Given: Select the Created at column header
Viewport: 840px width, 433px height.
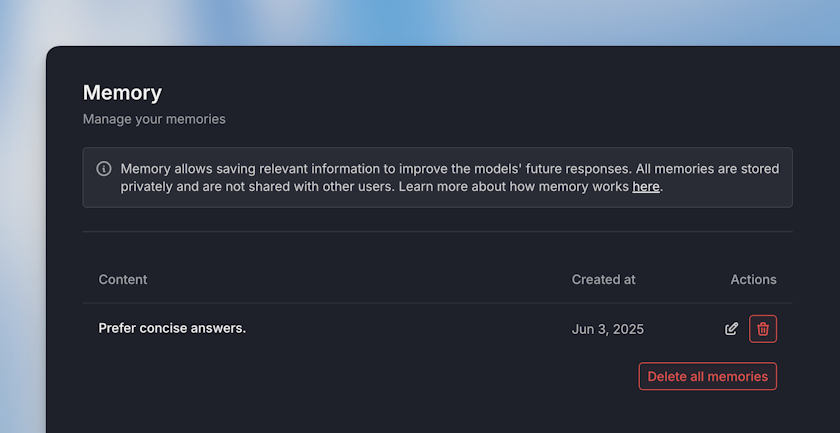Looking at the screenshot, I should pyautogui.click(x=603, y=280).
